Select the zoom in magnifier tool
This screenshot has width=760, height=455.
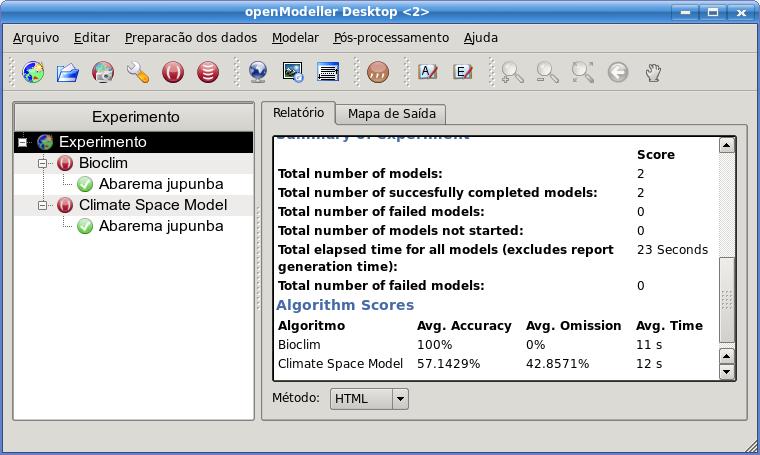pyautogui.click(x=512, y=73)
